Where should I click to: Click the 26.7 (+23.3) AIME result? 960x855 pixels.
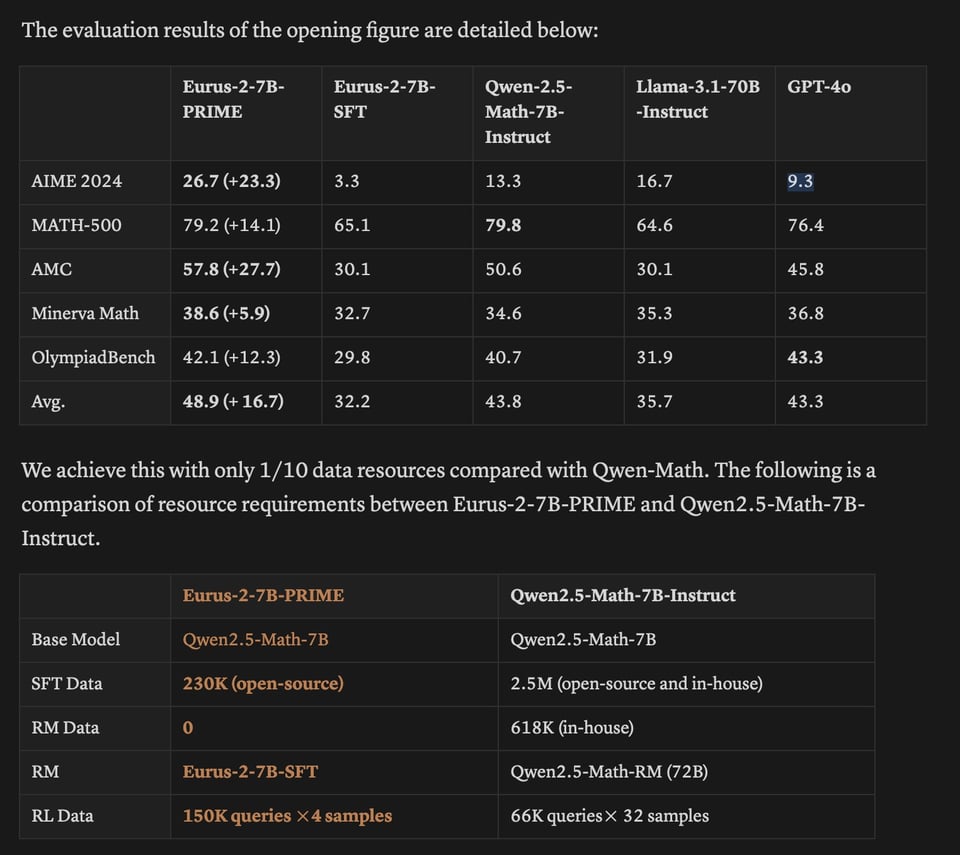click(231, 181)
